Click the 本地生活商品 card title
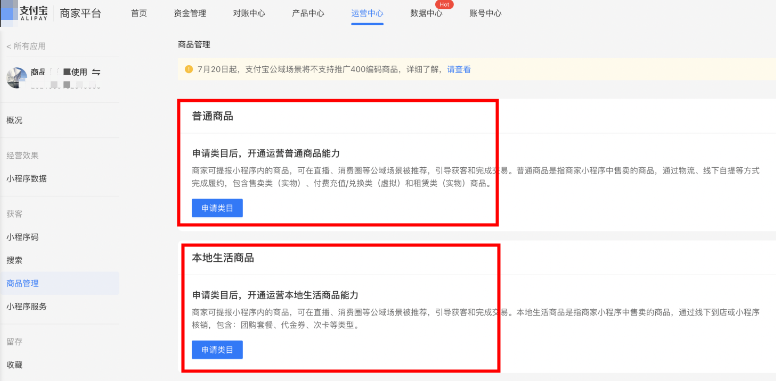This screenshot has width=776, height=381. [223, 258]
